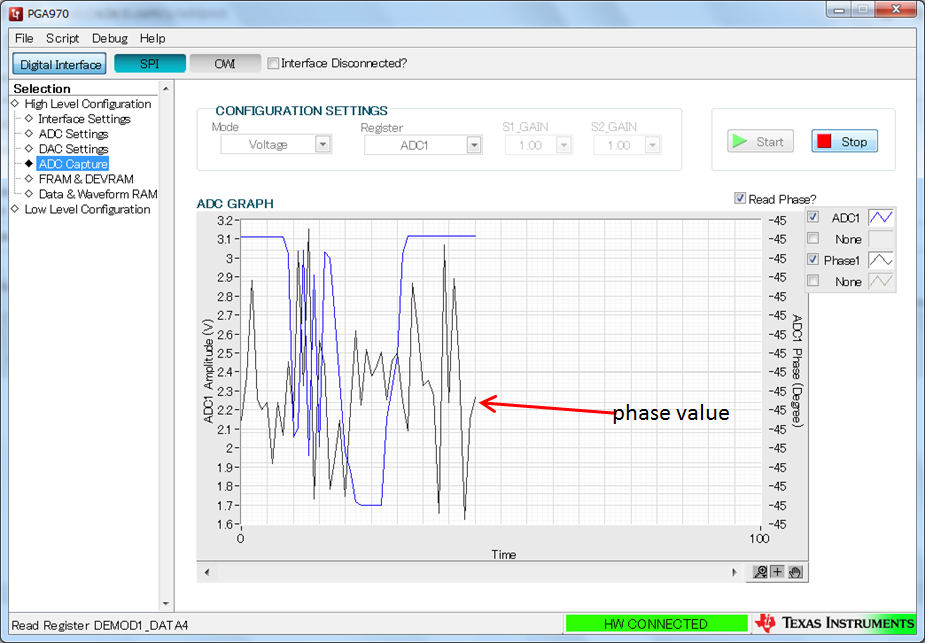This screenshot has height=643, width=928.
Task: Click the Start capture button
Action: pos(760,142)
